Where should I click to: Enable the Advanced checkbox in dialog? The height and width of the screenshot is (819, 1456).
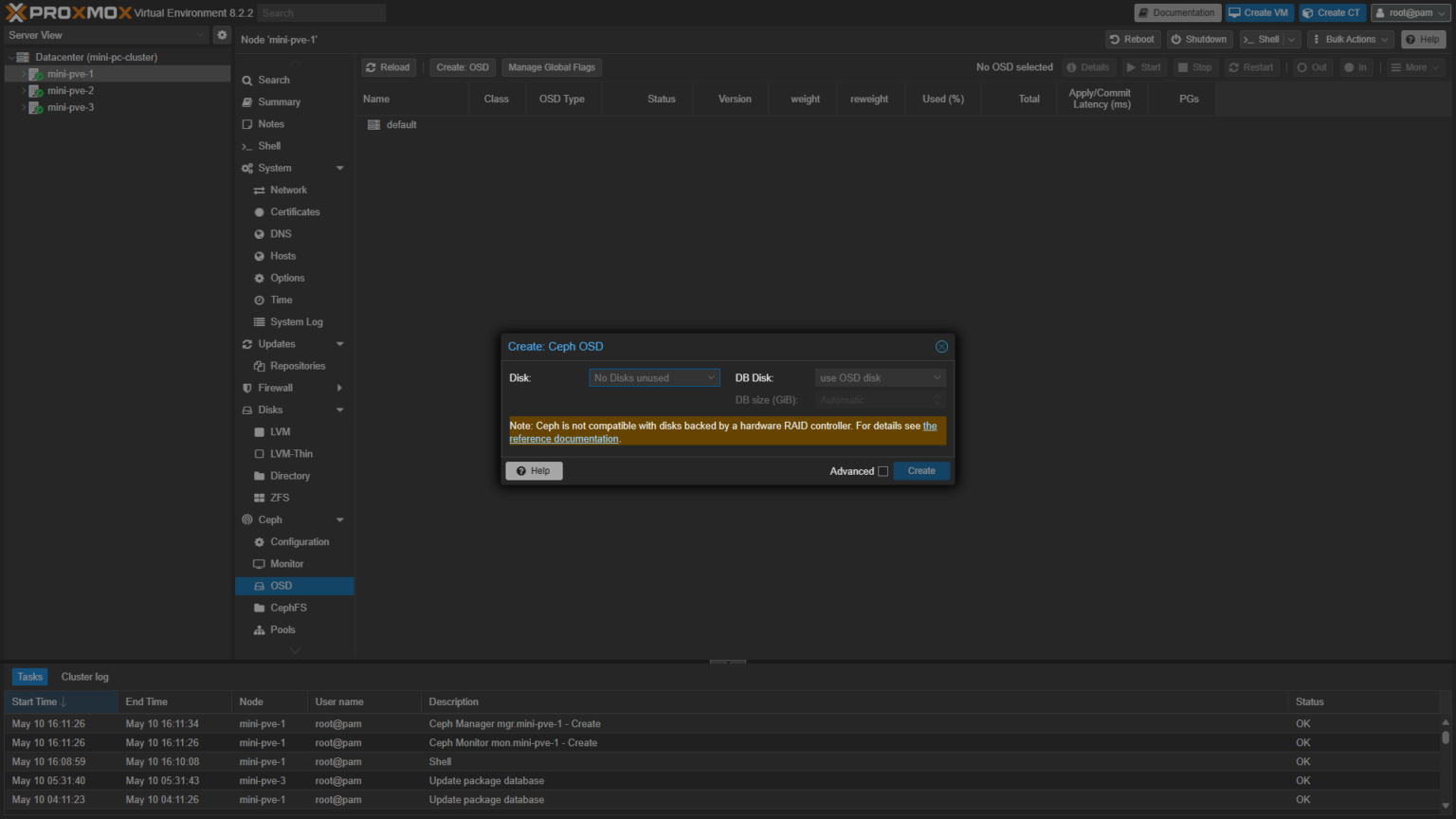[883, 471]
